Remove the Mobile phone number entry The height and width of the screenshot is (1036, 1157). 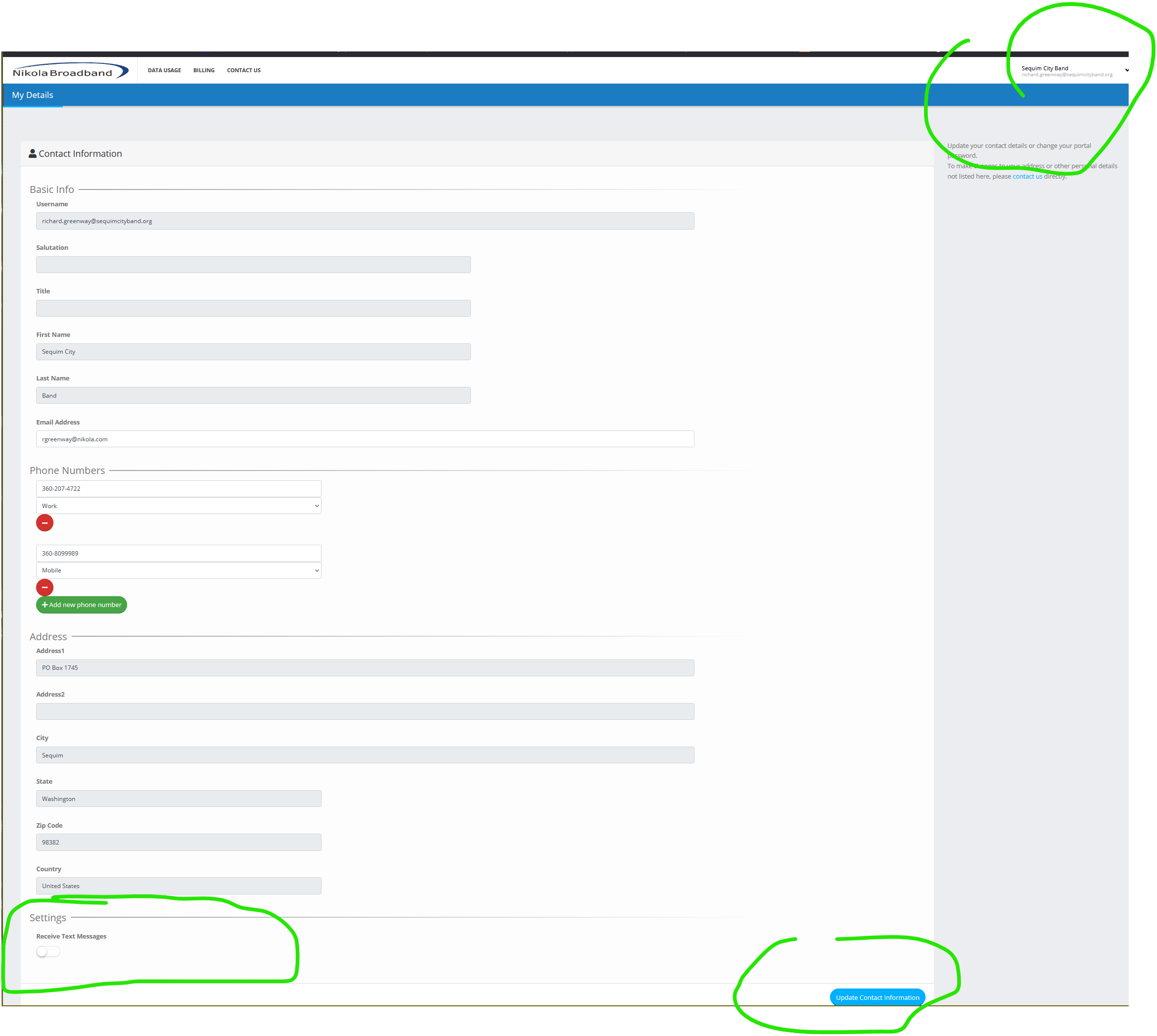point(45,587)
